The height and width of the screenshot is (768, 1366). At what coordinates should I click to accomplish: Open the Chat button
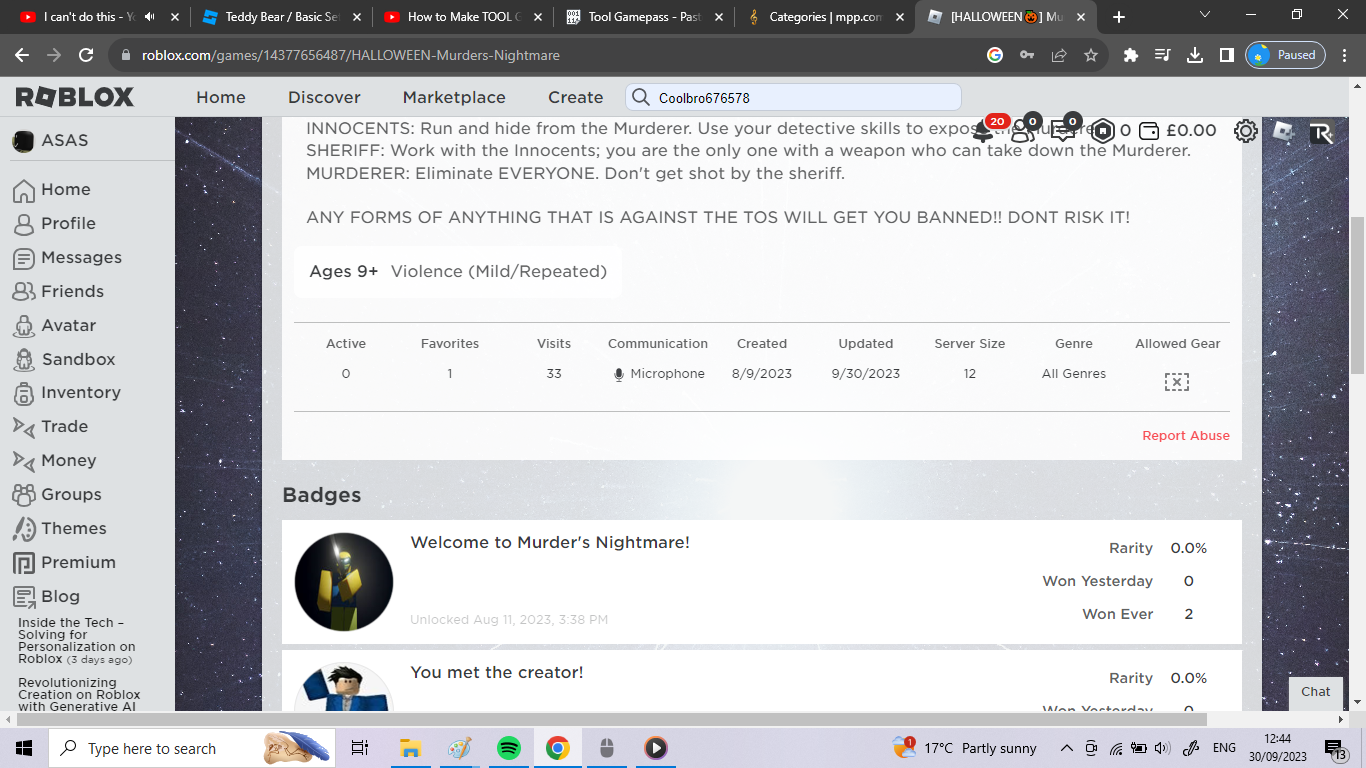[1316, 692]
